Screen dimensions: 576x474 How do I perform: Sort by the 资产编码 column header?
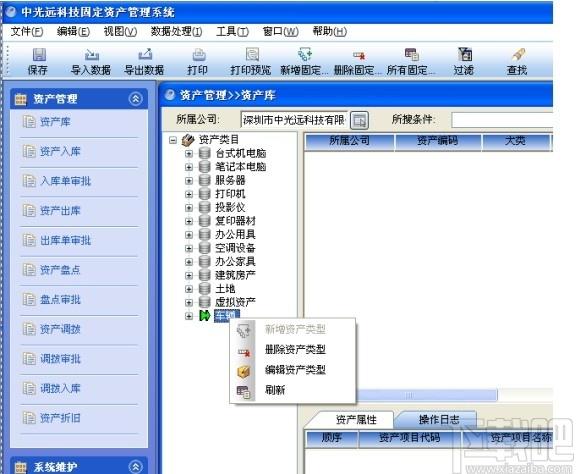pyautogui.click(x=438, y=141)
